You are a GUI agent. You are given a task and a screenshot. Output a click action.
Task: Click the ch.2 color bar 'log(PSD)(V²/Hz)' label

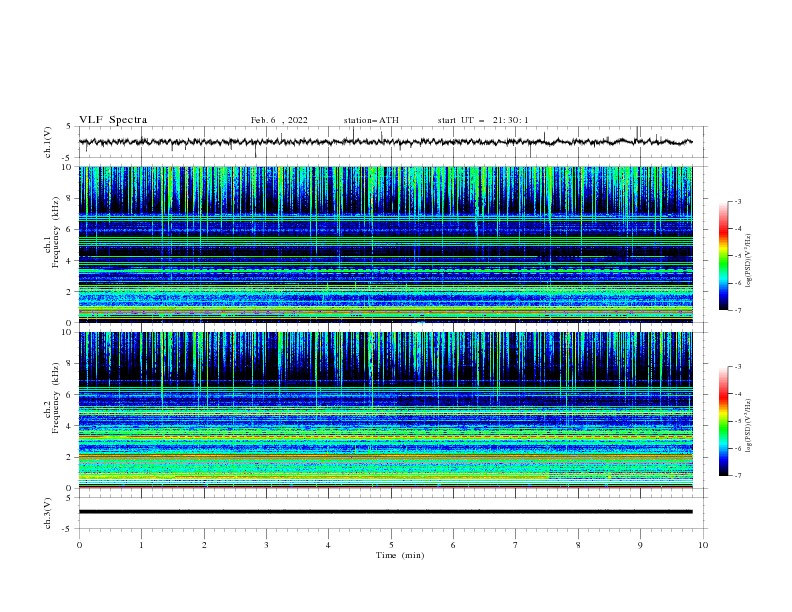pyautogui.click(x=748, y=426)
